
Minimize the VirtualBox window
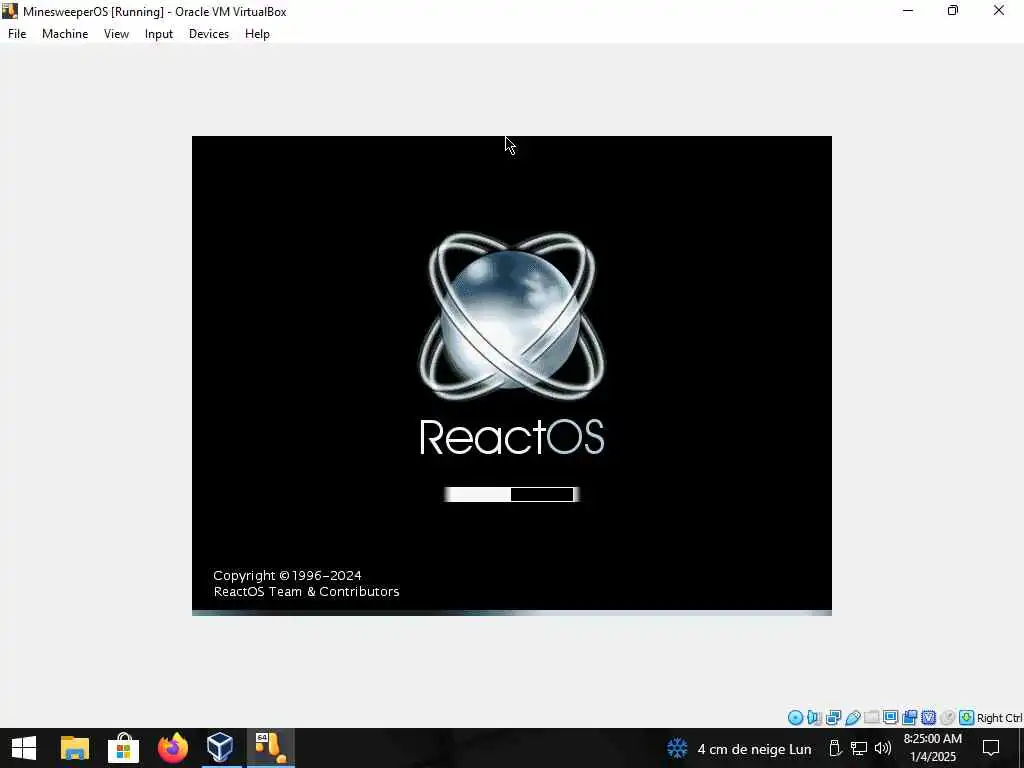908,11
